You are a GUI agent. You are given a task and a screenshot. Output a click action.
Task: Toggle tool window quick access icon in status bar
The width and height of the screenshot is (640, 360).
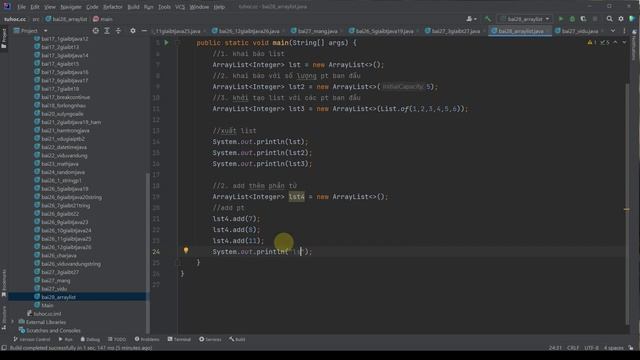[x=4, y=348]
